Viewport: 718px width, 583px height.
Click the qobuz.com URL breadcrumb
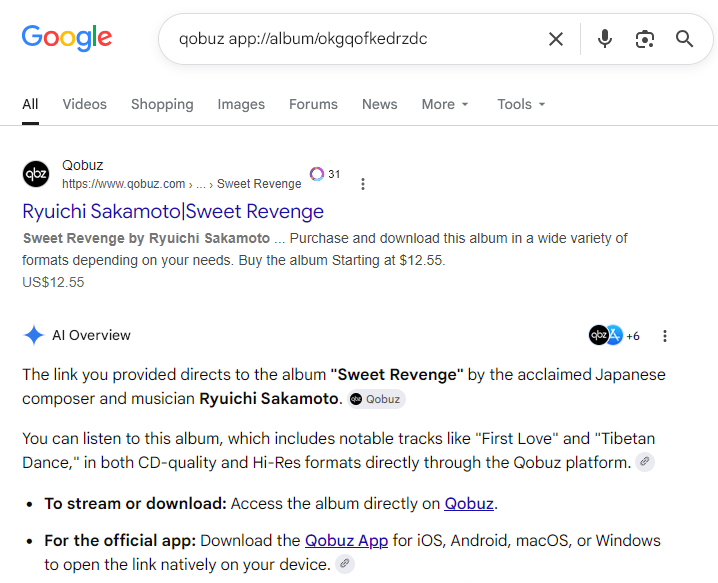tap(182, 184)
